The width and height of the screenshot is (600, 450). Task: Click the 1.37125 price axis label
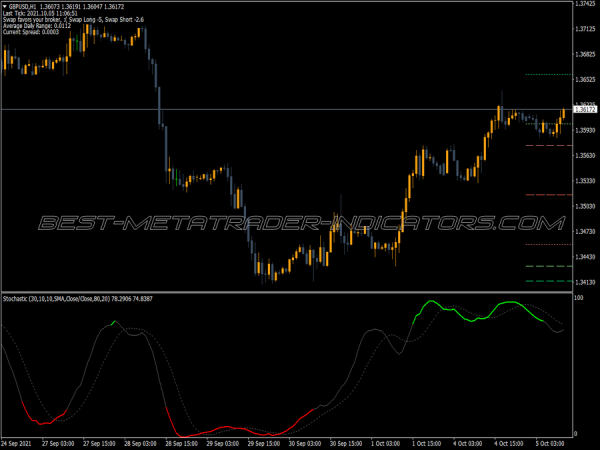click(x=585, y=29)
